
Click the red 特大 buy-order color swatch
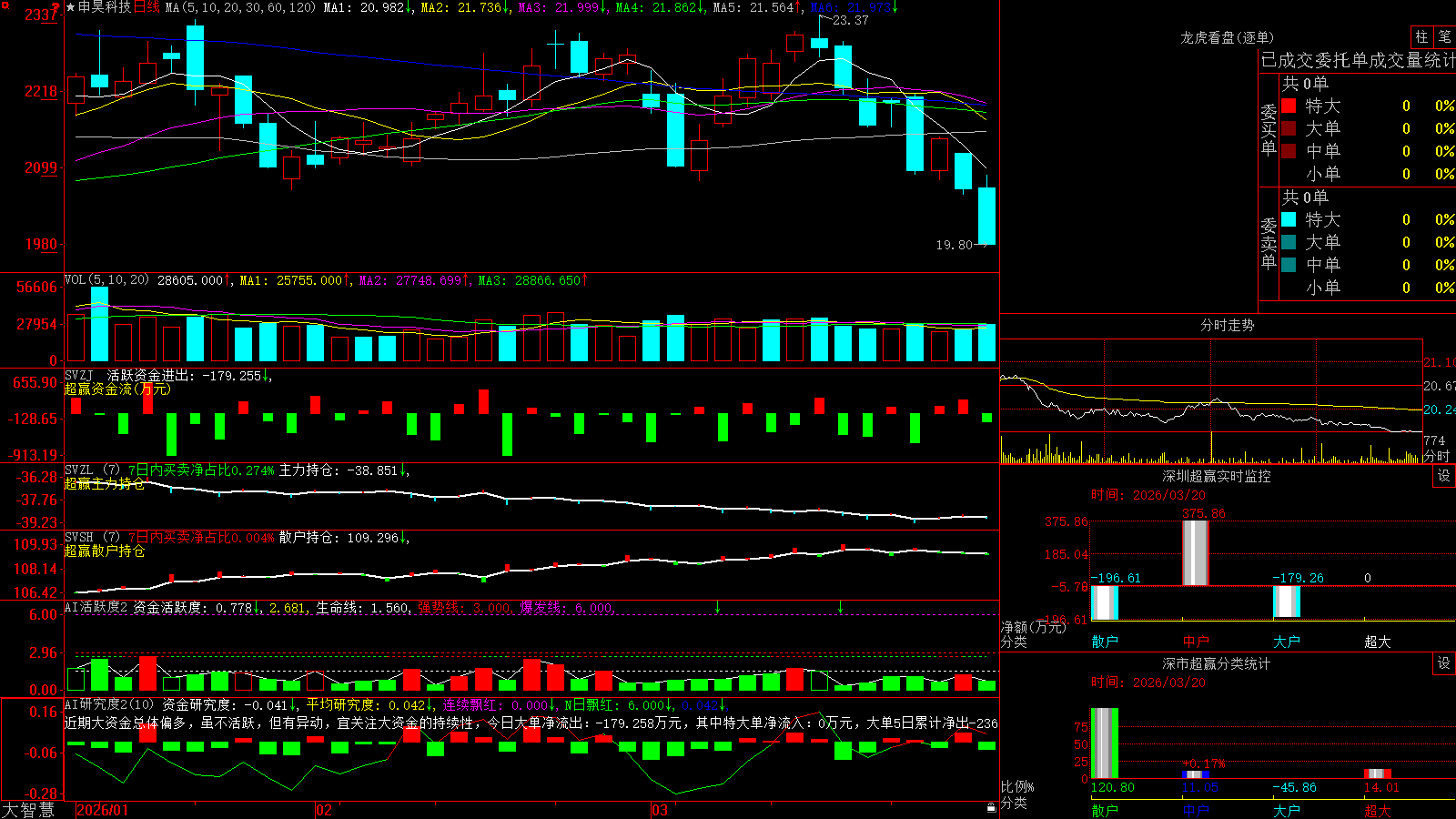(x=1289, y=106)
